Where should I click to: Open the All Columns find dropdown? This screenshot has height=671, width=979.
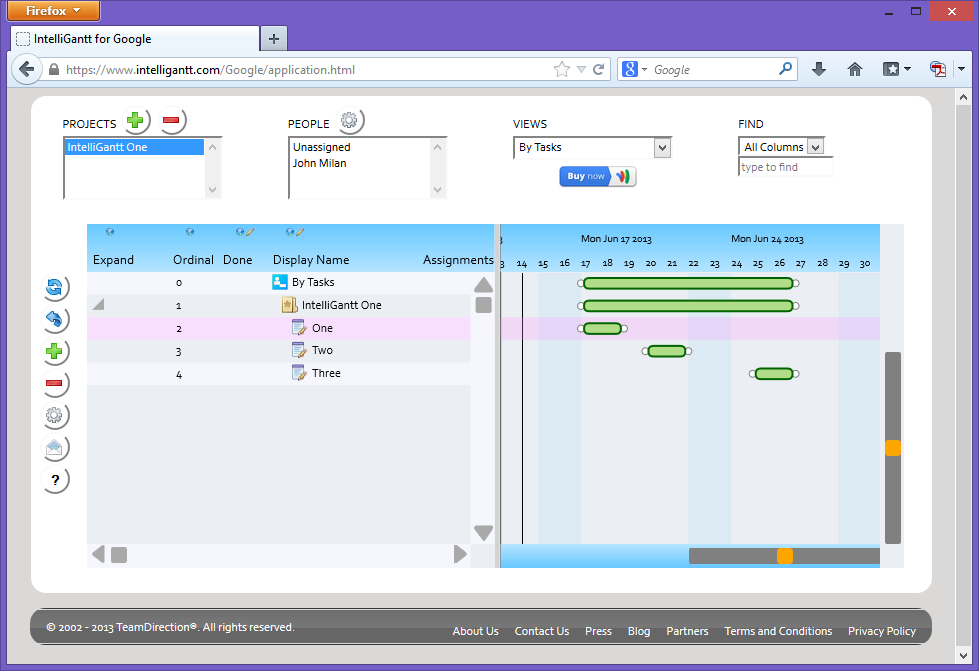(x=815, y=147)
